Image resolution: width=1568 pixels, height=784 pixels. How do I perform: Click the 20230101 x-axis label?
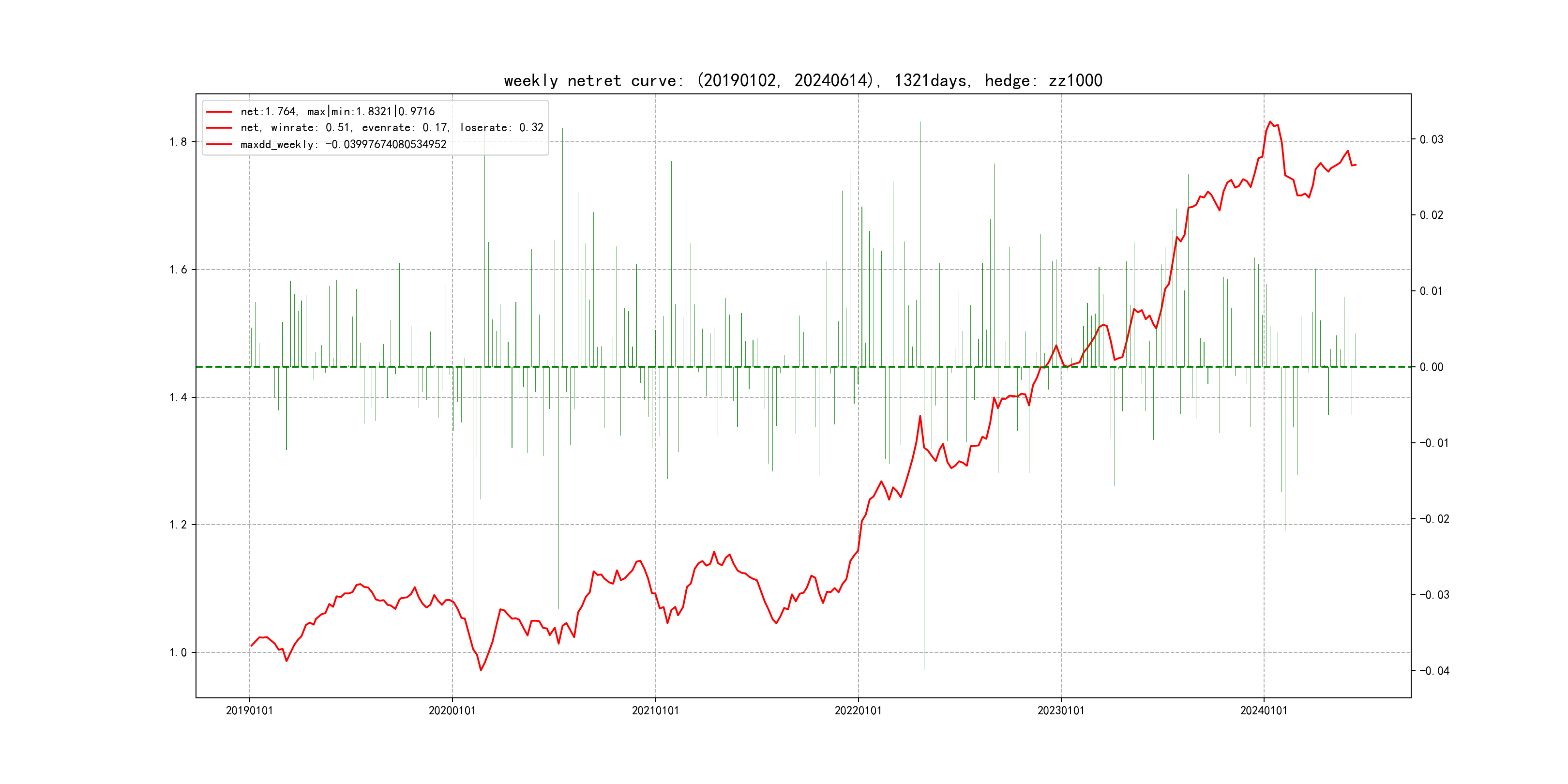pyautogui.click(x=1061, y=710)
